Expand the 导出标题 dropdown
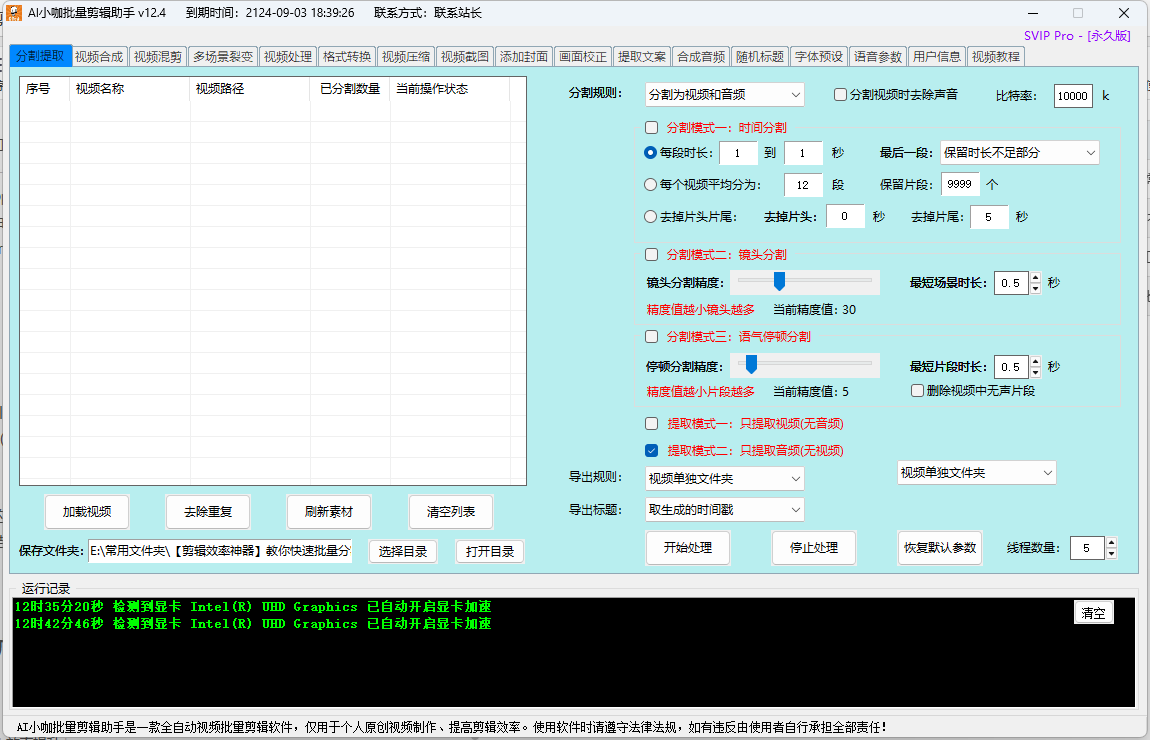Image resolution: width=1150 pixels, height=740 pixels. [725, 510]
